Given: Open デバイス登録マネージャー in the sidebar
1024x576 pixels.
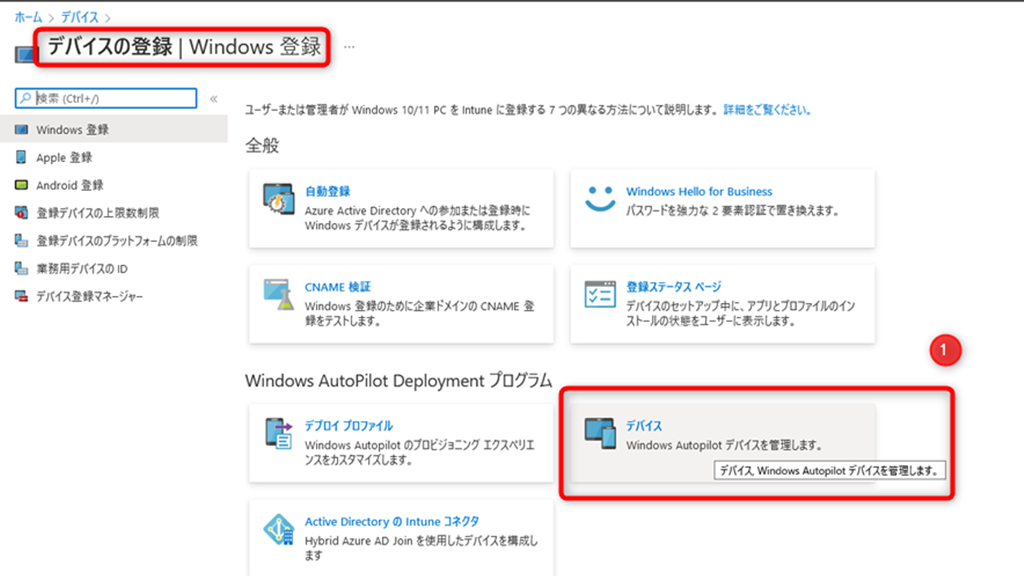Looking at the screenshot, I should pos(89,297).
